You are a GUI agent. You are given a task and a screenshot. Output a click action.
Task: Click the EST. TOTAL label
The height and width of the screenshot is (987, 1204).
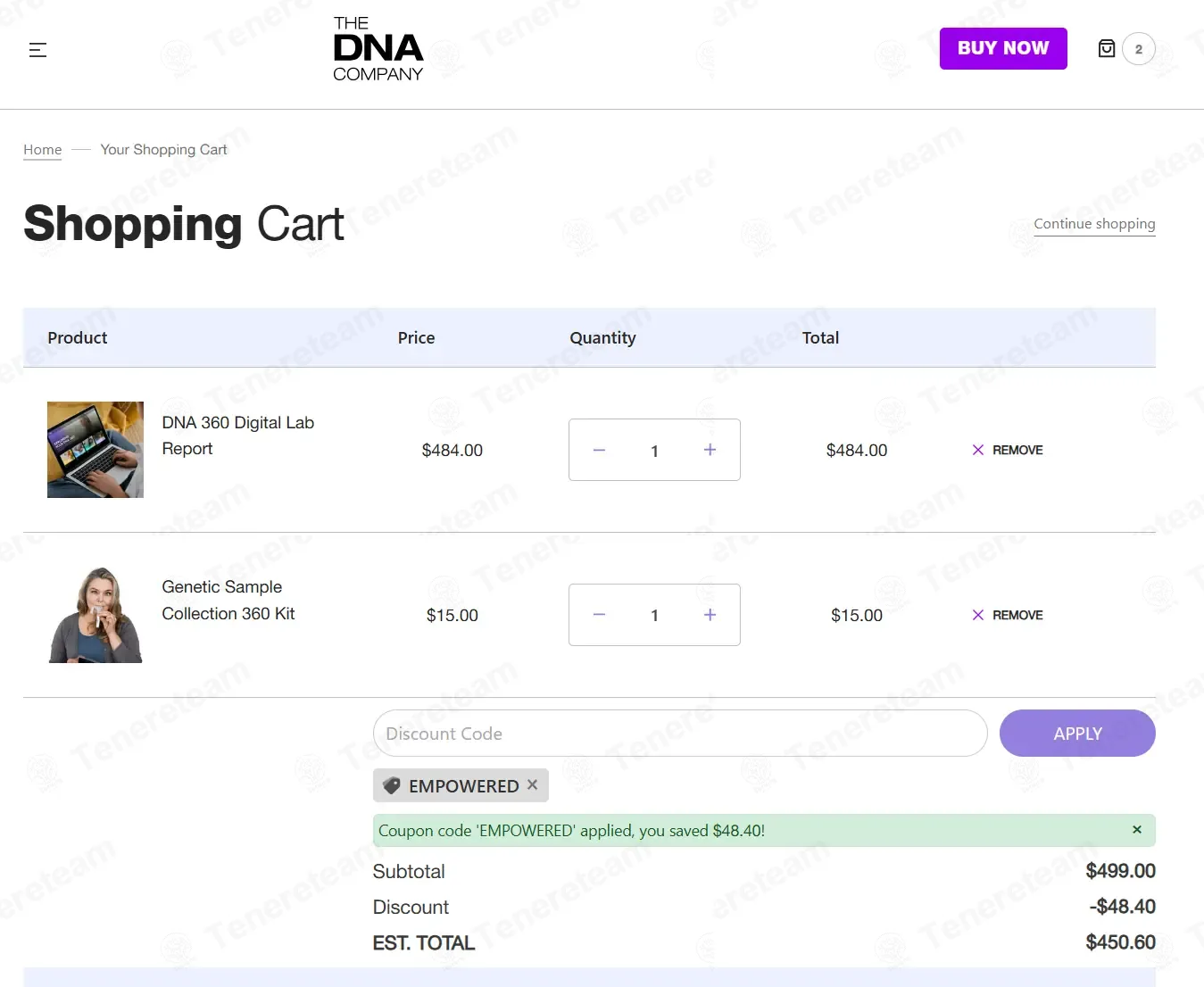point(424,942)
